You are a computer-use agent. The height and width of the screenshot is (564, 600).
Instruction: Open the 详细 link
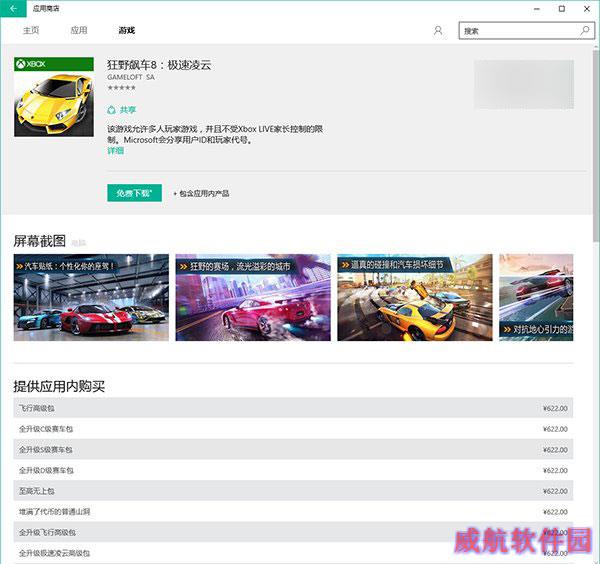tap(116, 151)
